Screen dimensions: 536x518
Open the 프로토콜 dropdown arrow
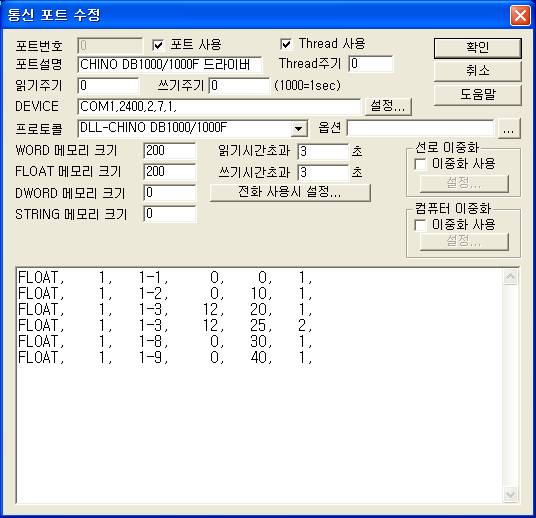pos(298,129)
